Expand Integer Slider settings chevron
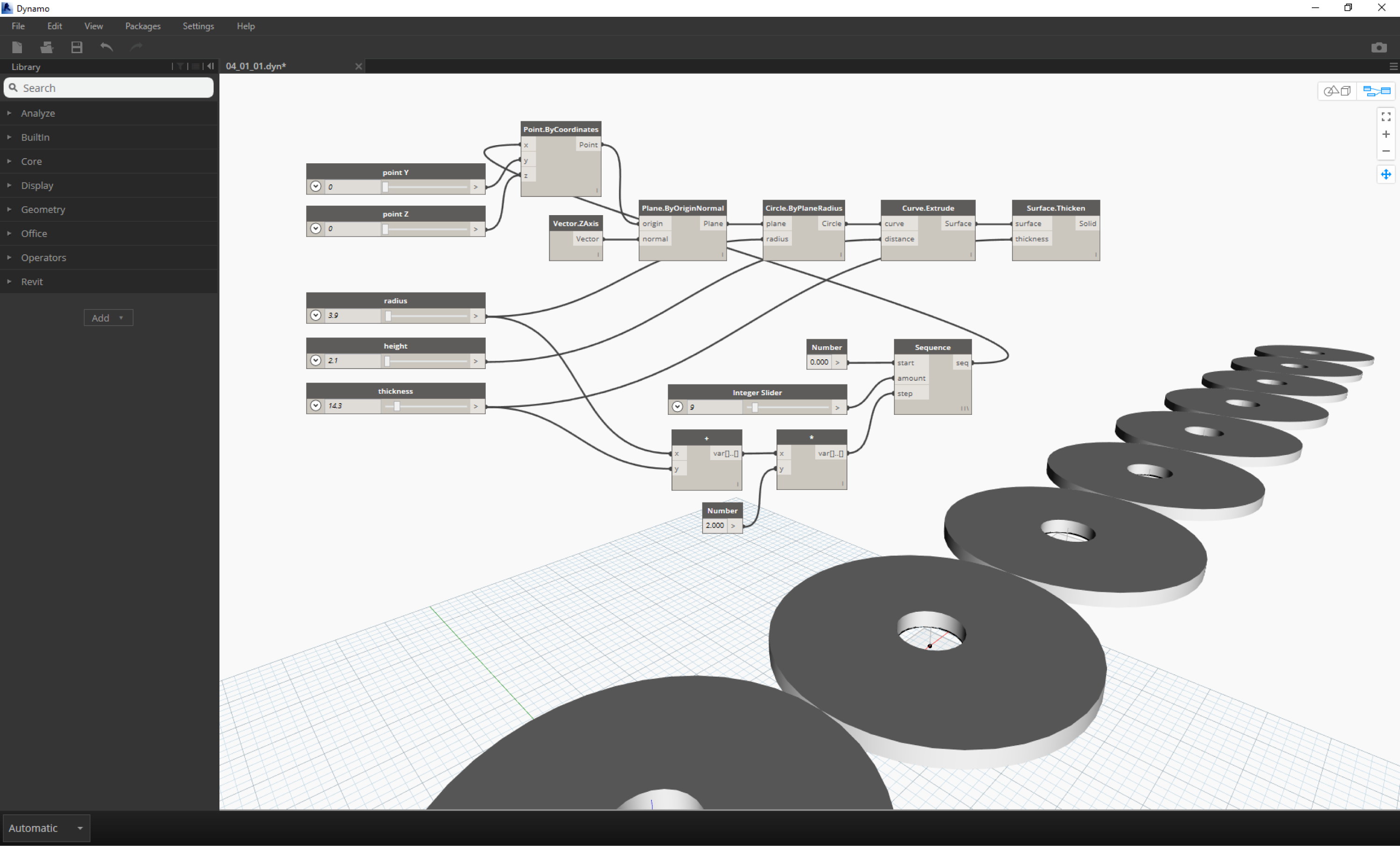 pyautogui.click(x=677, y=407)
